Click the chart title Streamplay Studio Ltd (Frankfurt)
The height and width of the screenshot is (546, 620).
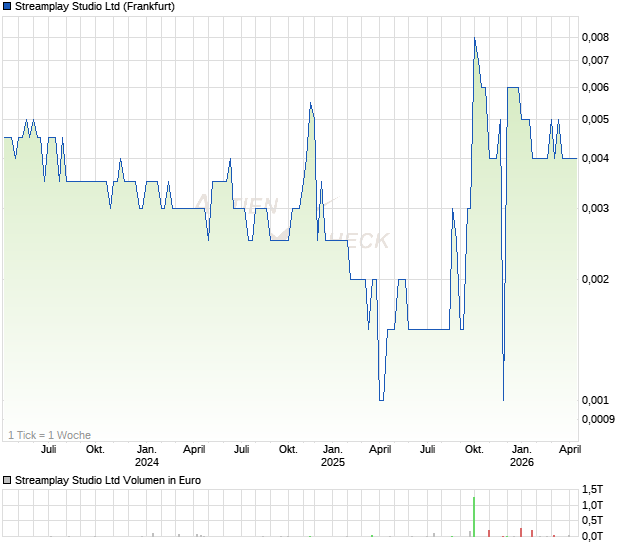click(95, 6)
